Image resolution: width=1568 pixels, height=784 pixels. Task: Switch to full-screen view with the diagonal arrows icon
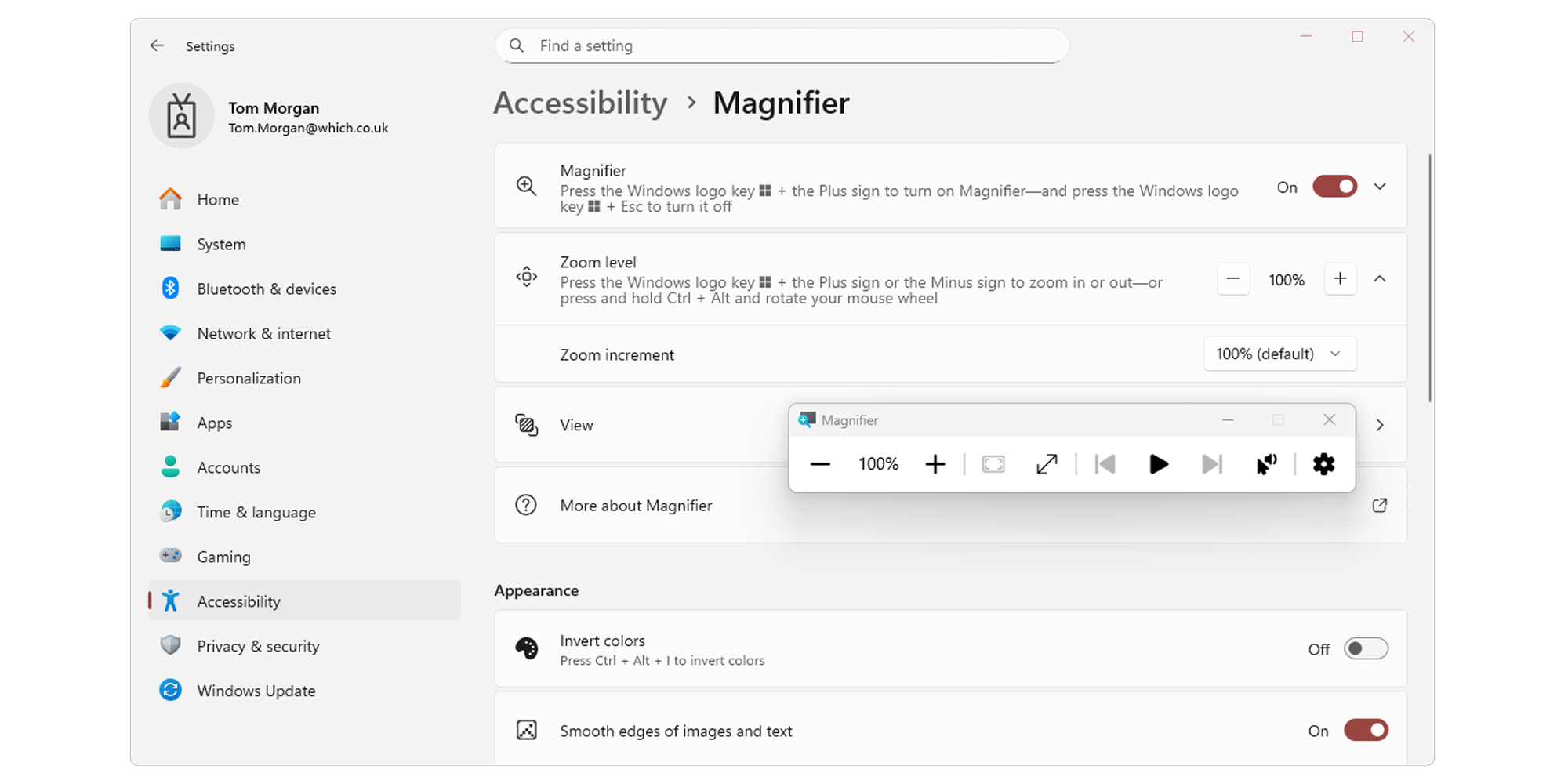[1047, 463]
